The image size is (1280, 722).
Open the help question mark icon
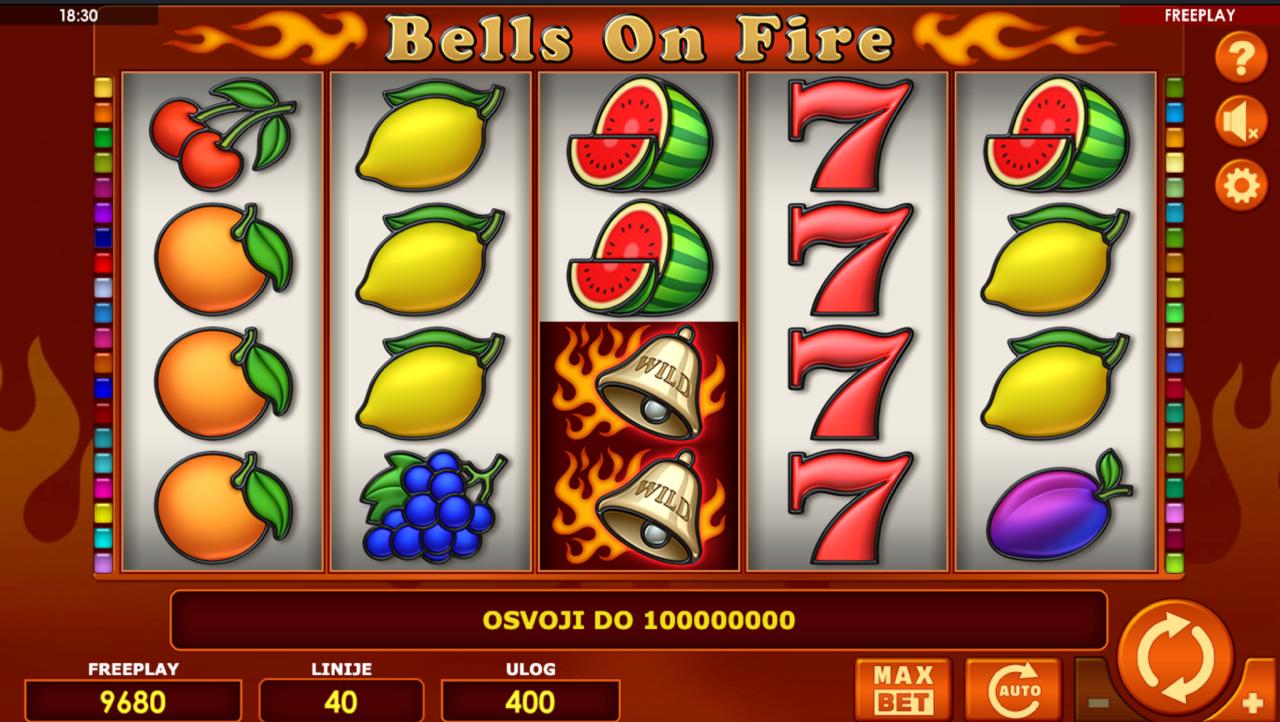1241,57
